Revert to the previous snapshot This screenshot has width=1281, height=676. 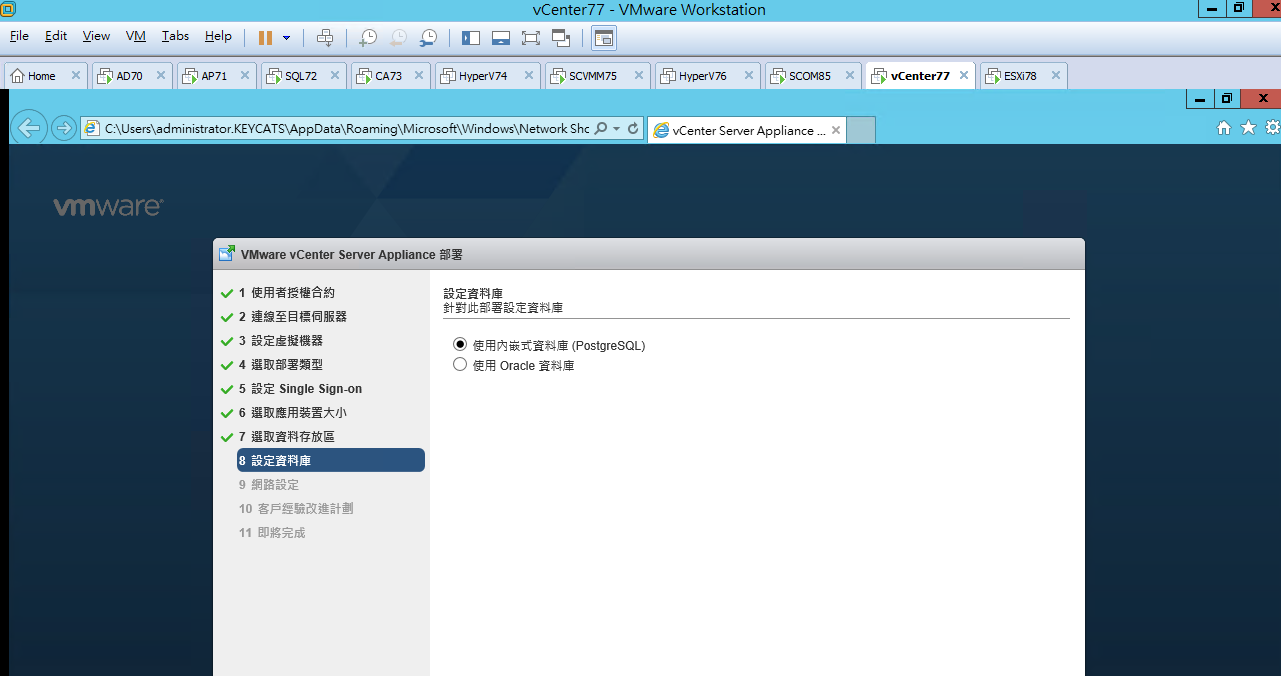coord(398,37)
